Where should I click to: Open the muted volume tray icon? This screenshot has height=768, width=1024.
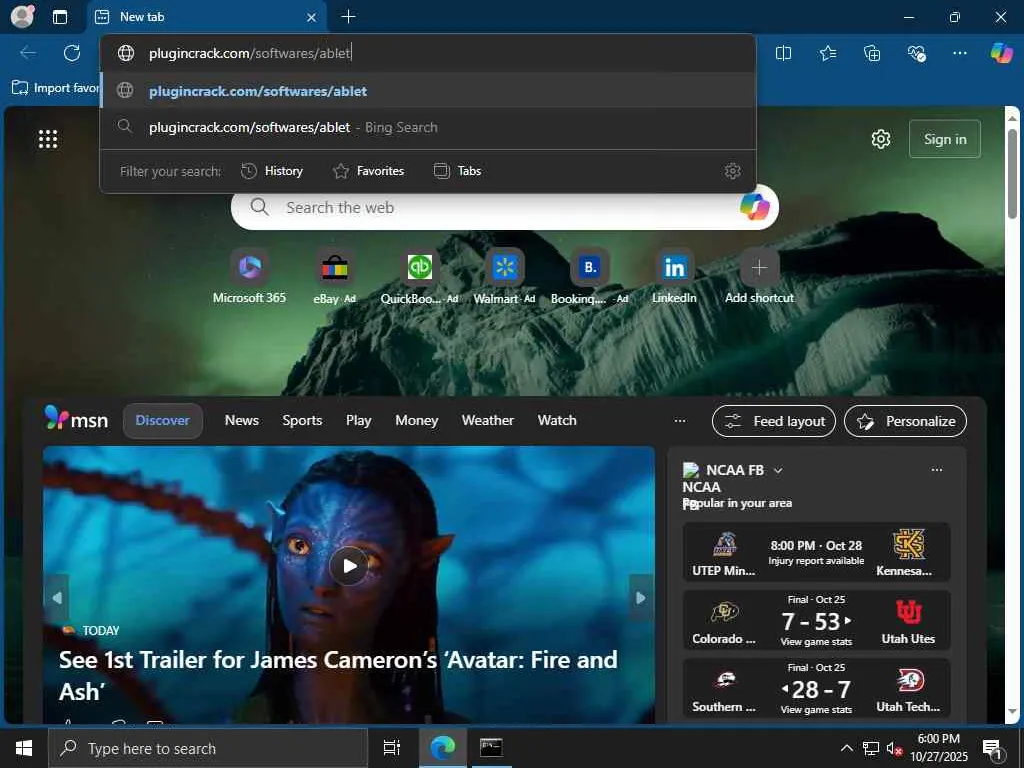coord(895,748)
